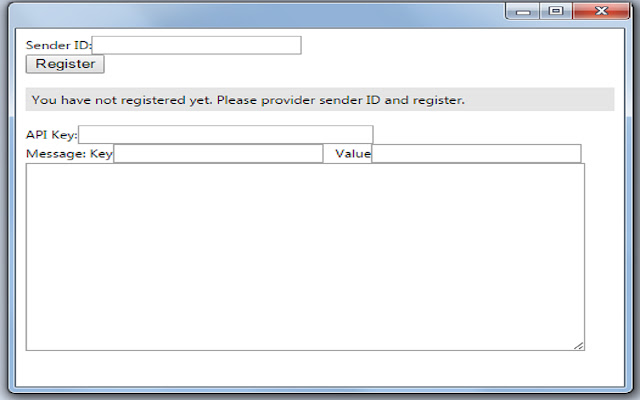Maximize the window using title bar button
Screen dimensions: 640x400
(x=556, y=11)
